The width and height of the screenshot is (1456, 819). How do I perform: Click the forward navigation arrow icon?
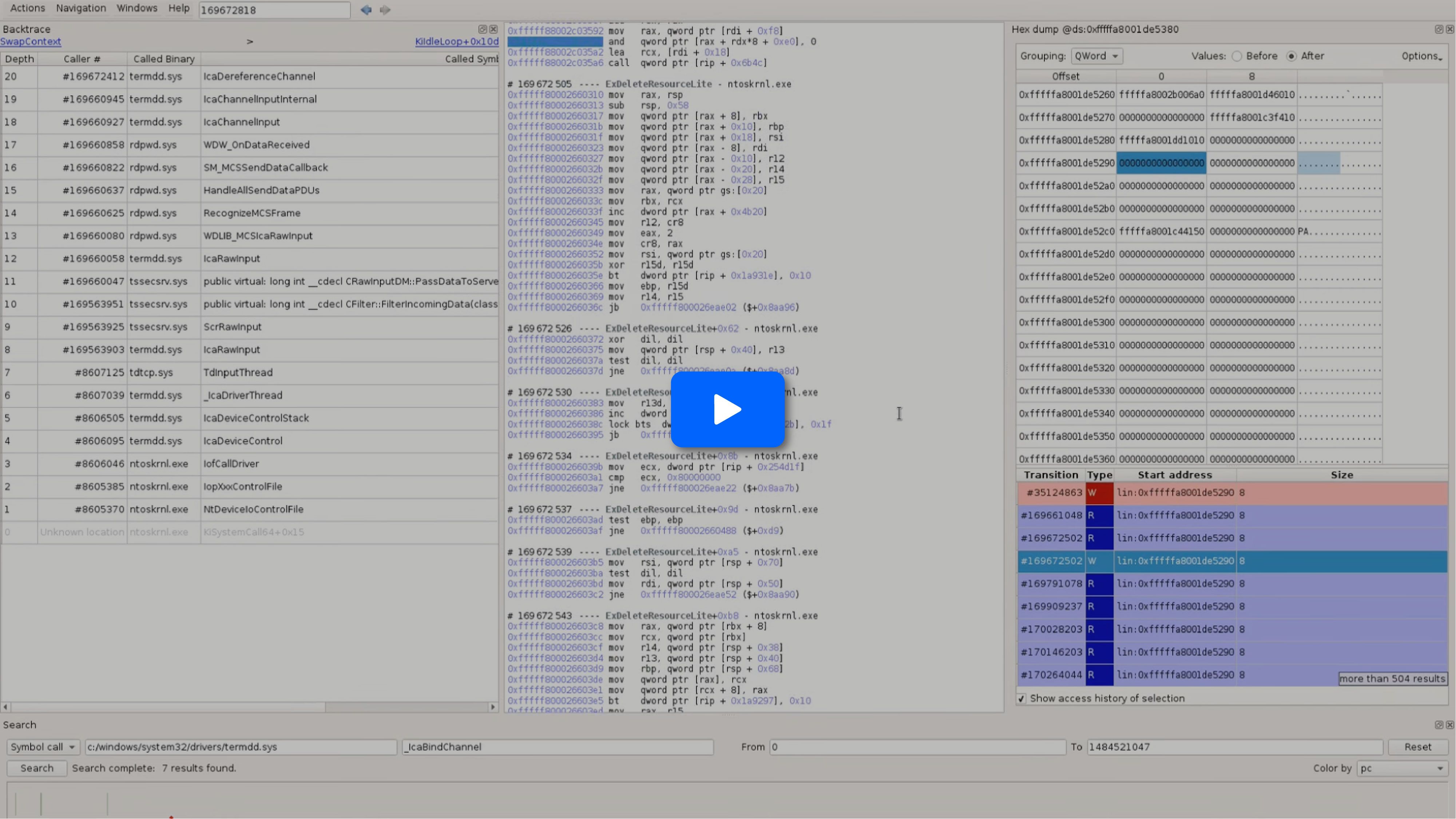(x=385, y=9)
